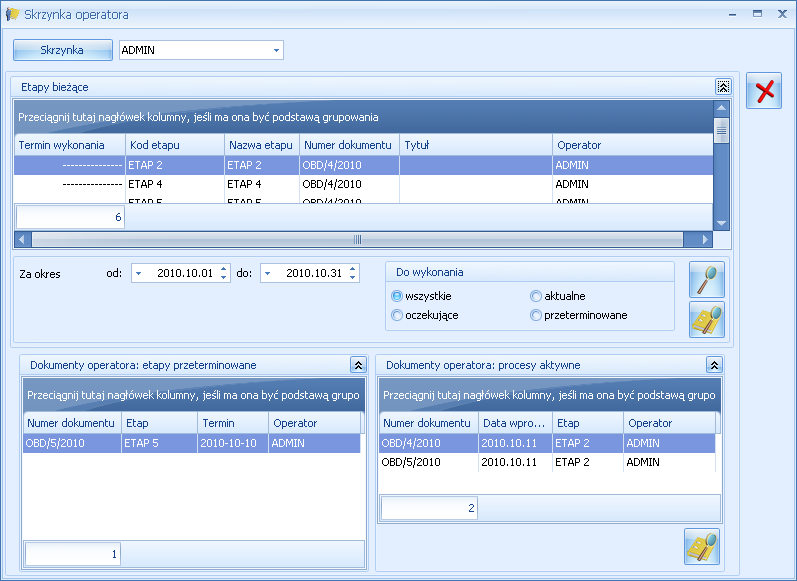This screenshot has width=797, height=581.
Task: Open the 'od' date calendar dropdown
Action: click(x=138, y=273)
